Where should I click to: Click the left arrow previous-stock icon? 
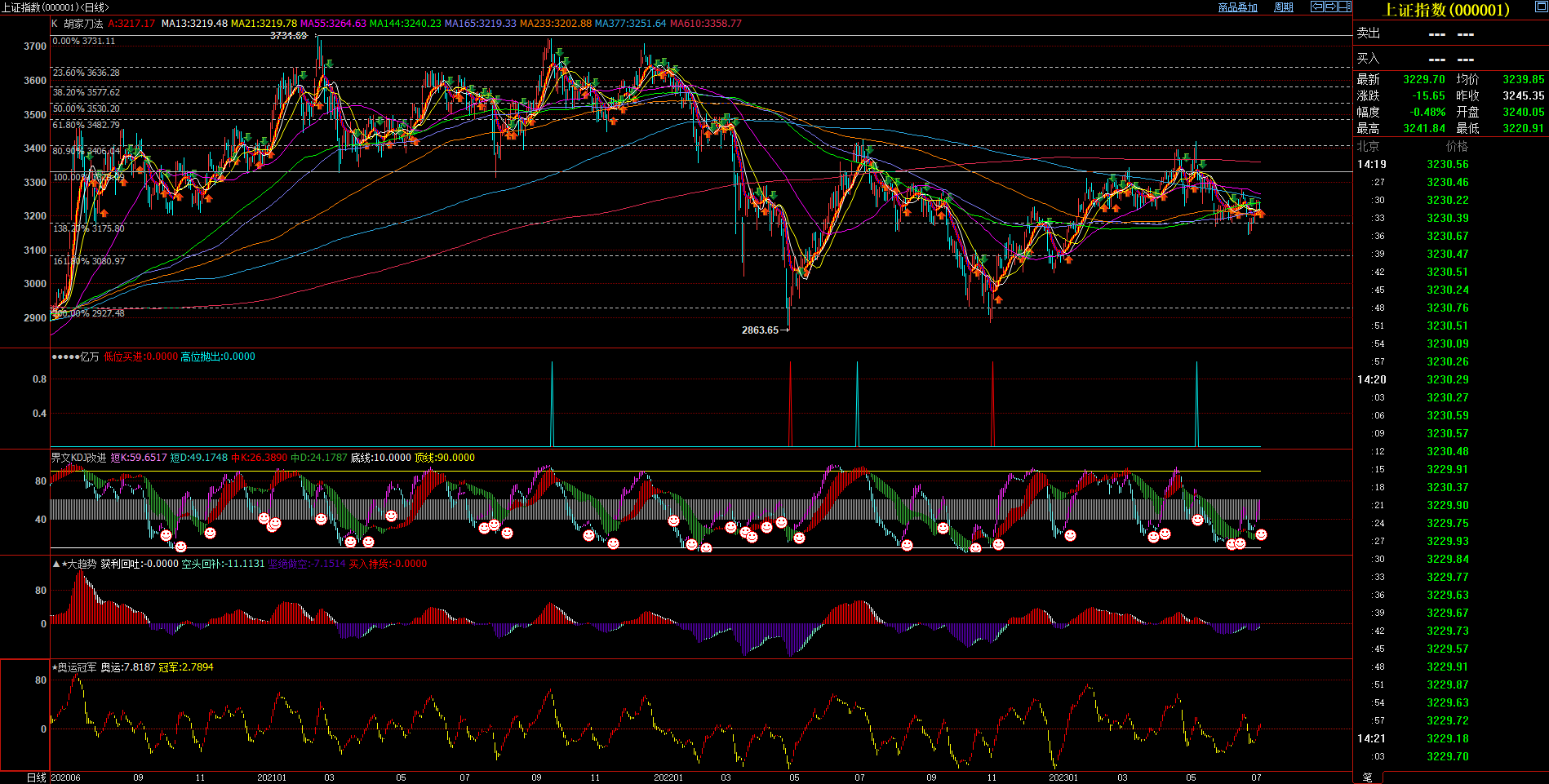(1316, 7)
